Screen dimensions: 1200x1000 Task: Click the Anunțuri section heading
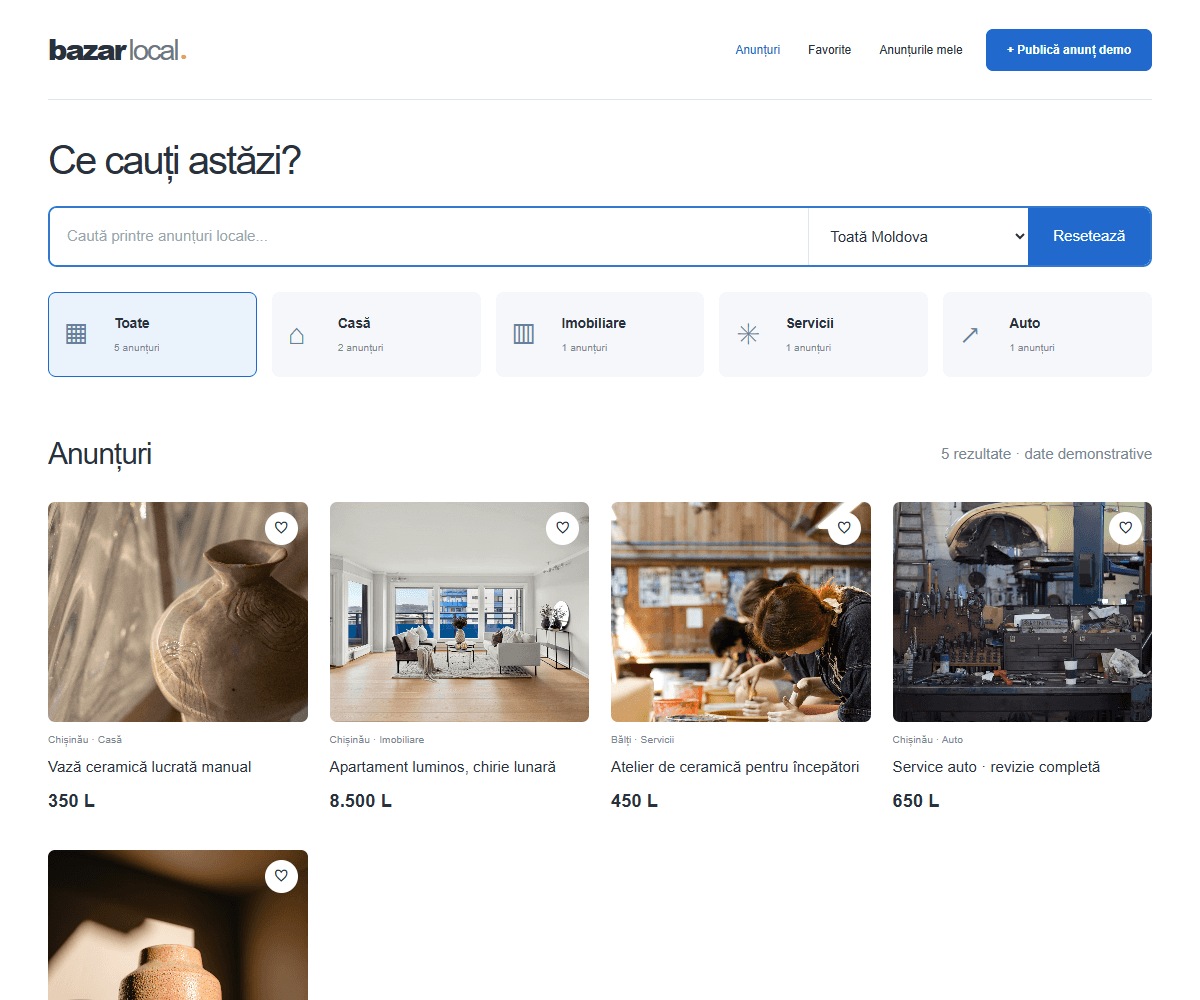[100, 454]
